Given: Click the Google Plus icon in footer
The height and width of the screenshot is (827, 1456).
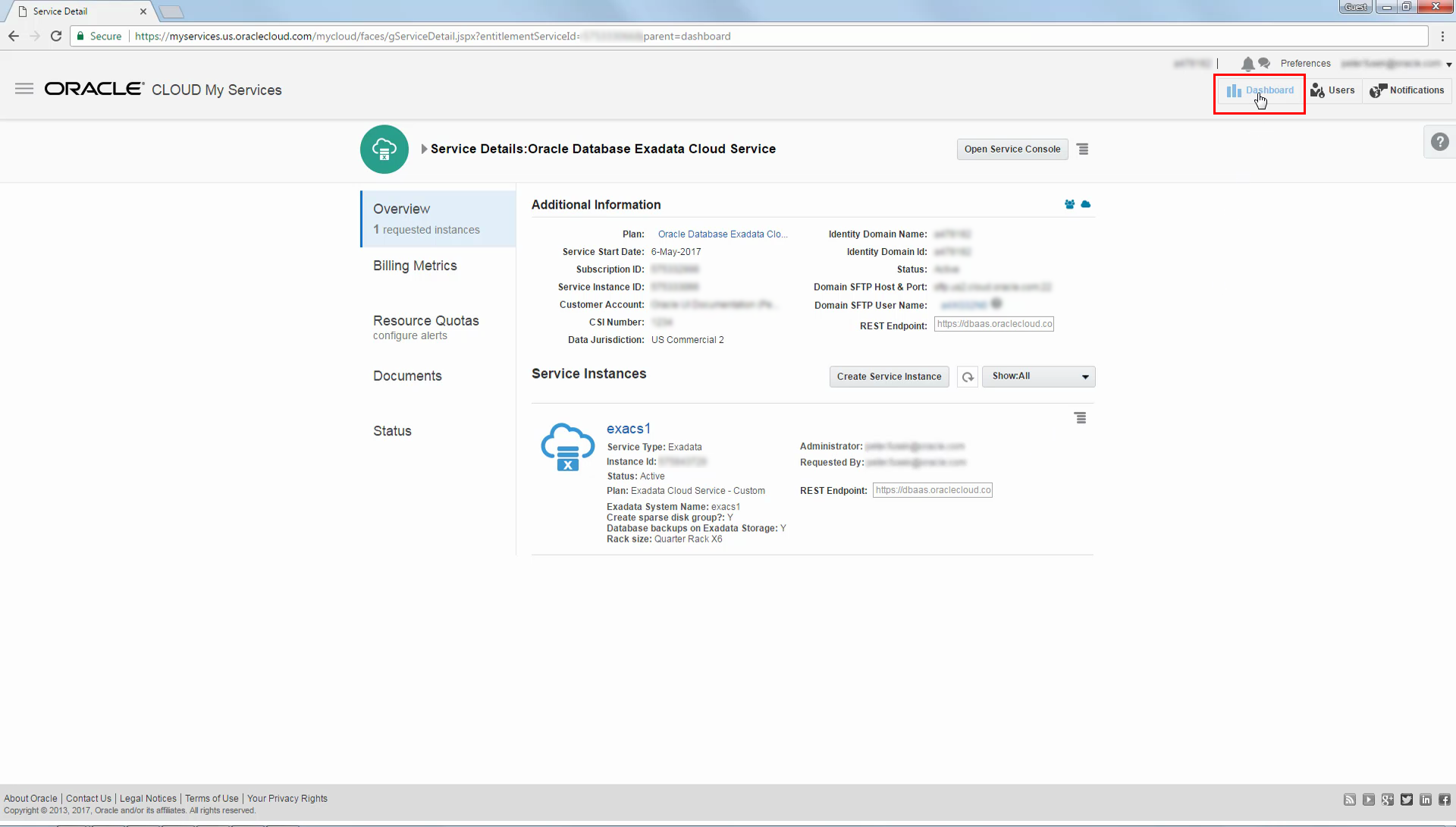Looking at the screenshot, I should (1388, 800).
